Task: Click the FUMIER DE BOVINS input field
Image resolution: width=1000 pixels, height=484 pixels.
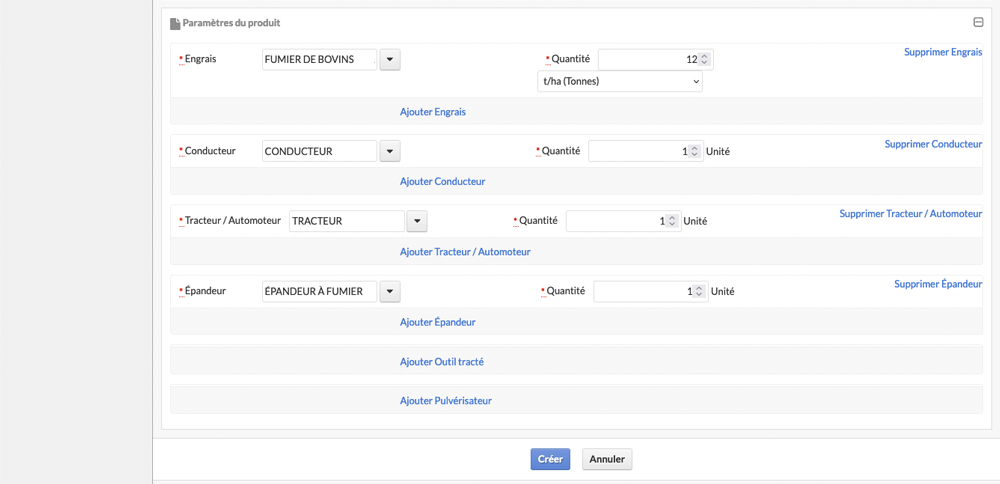Action: point(320,60)
